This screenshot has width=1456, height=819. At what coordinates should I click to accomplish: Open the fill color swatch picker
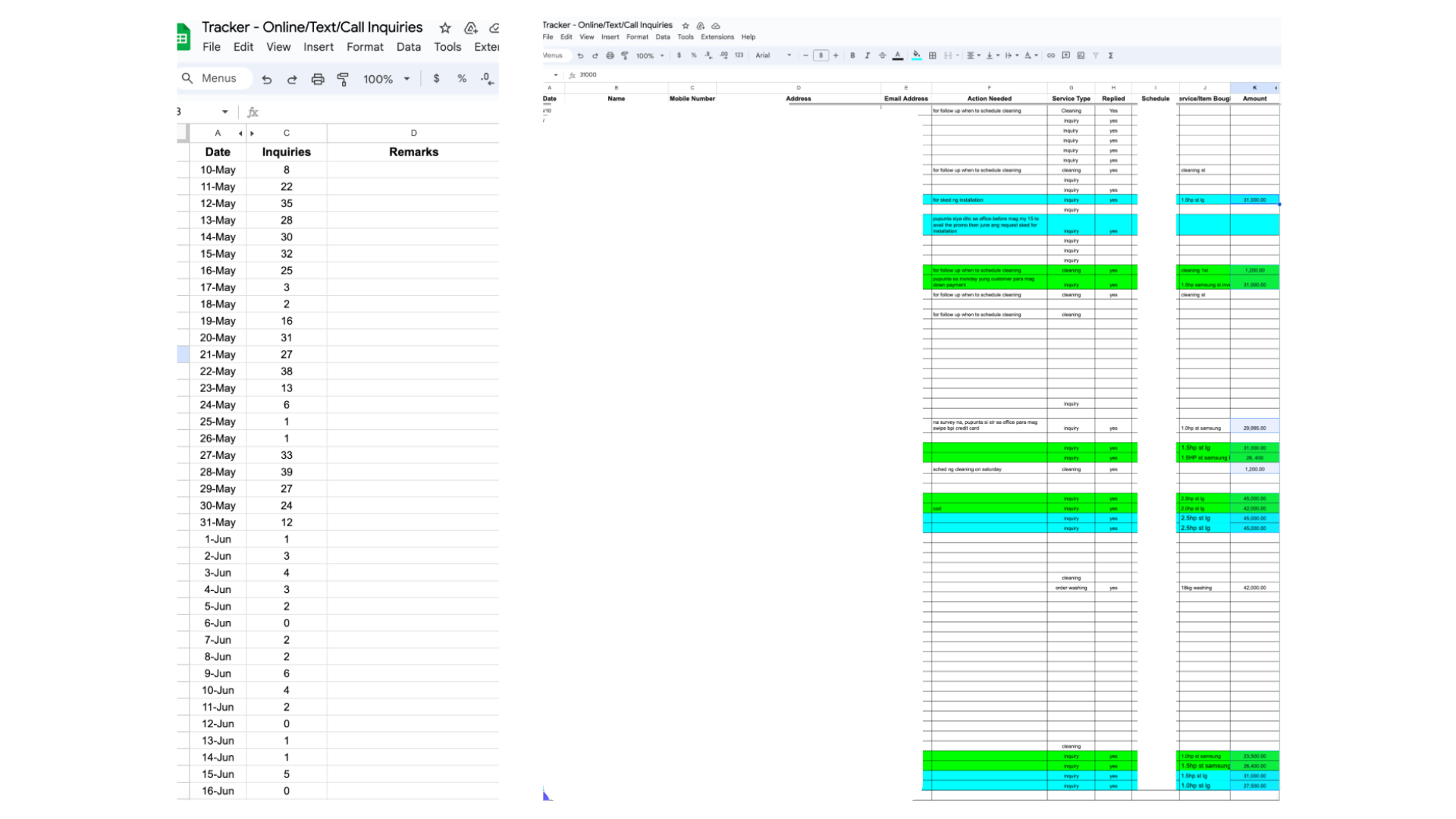coord(917,55)
